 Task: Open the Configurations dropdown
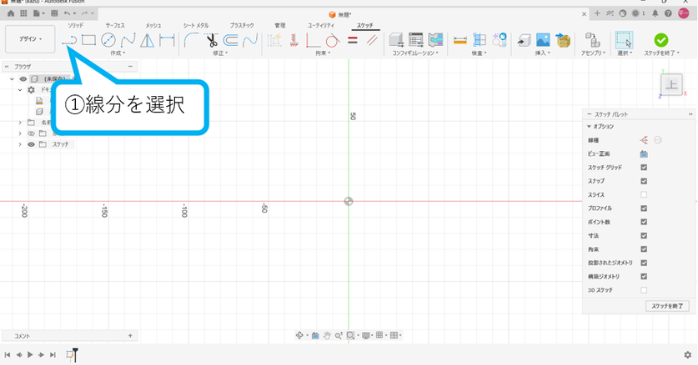point(415,53)
